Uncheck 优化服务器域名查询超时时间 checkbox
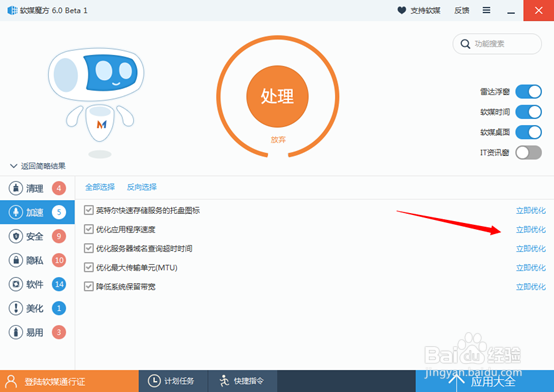The width and height of the screenshot is (554, 392). [x=89, y=248]
